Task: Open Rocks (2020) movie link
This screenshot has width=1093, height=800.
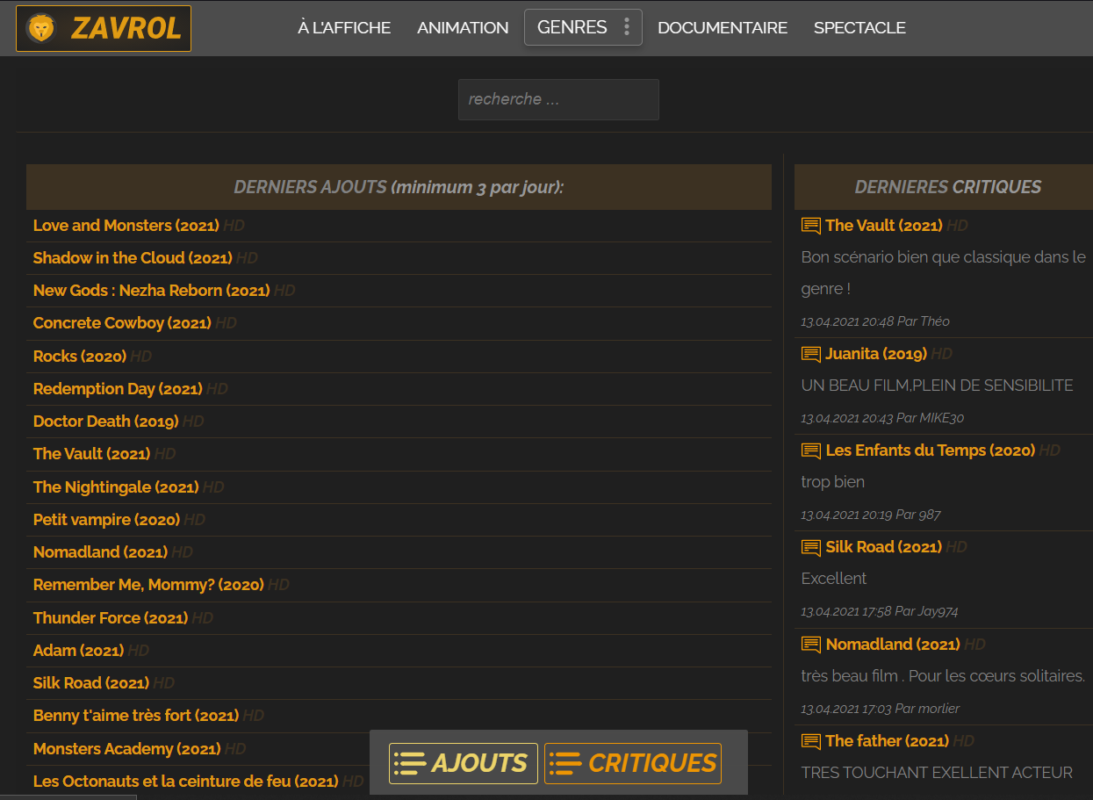Action: (79, 356)
